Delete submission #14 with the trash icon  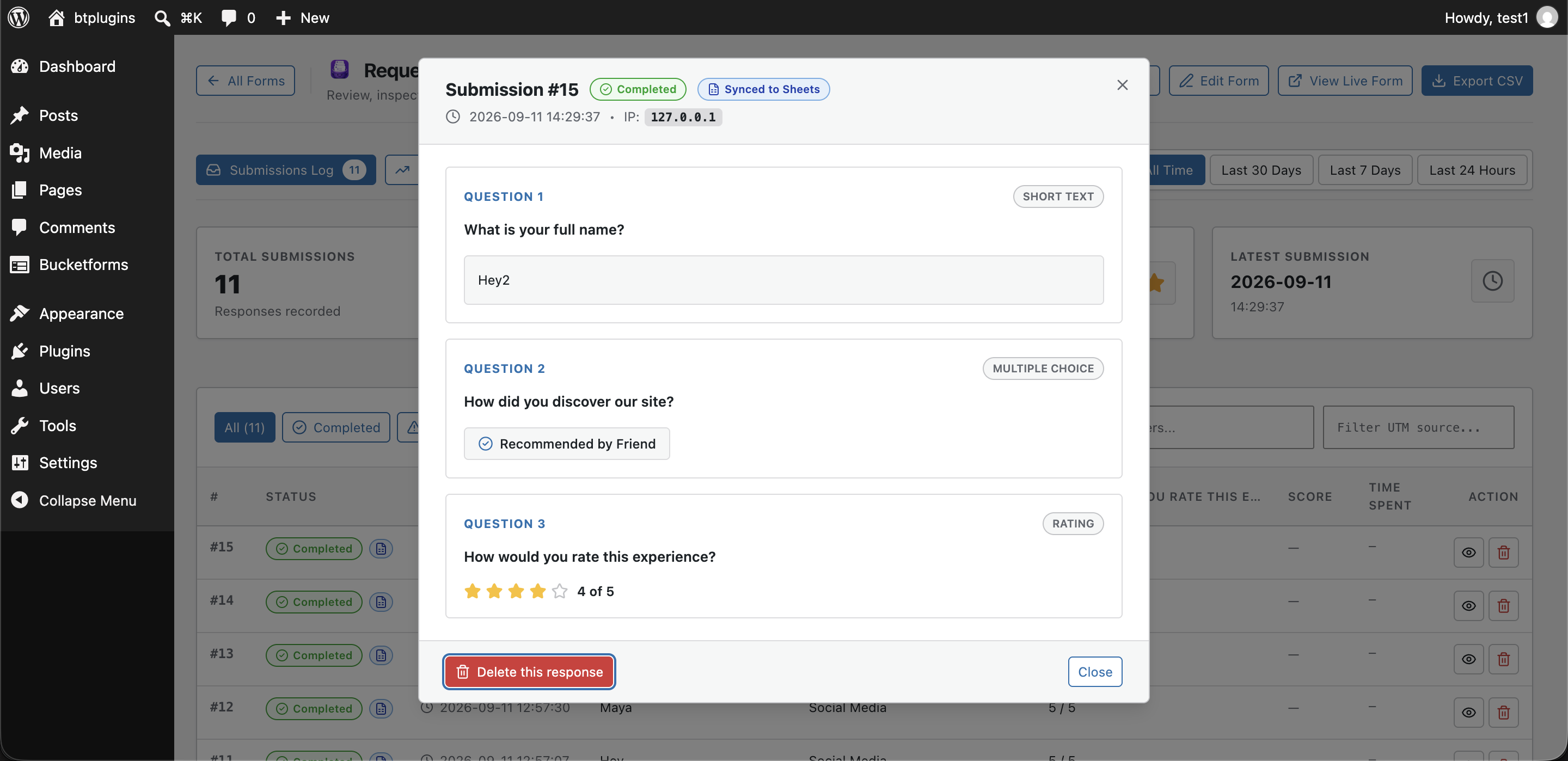(1503, 606)
